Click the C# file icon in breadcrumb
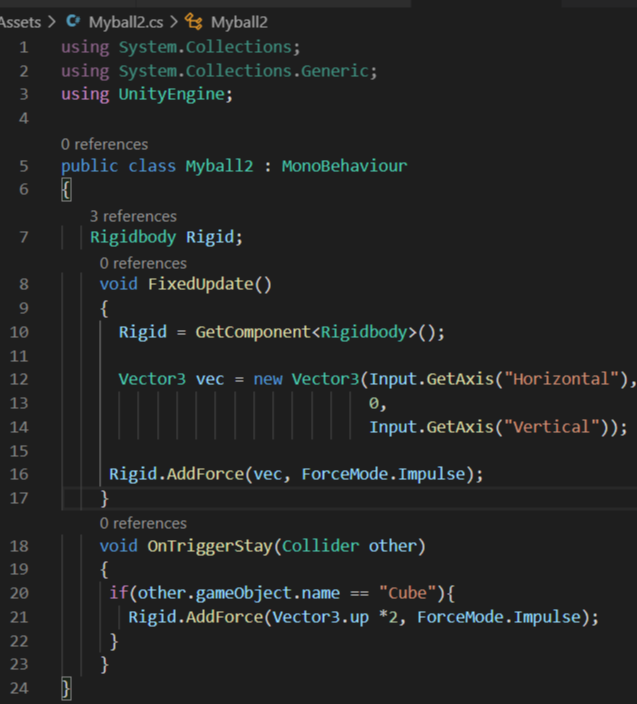The image size is (637, 704). click(73, 22)
